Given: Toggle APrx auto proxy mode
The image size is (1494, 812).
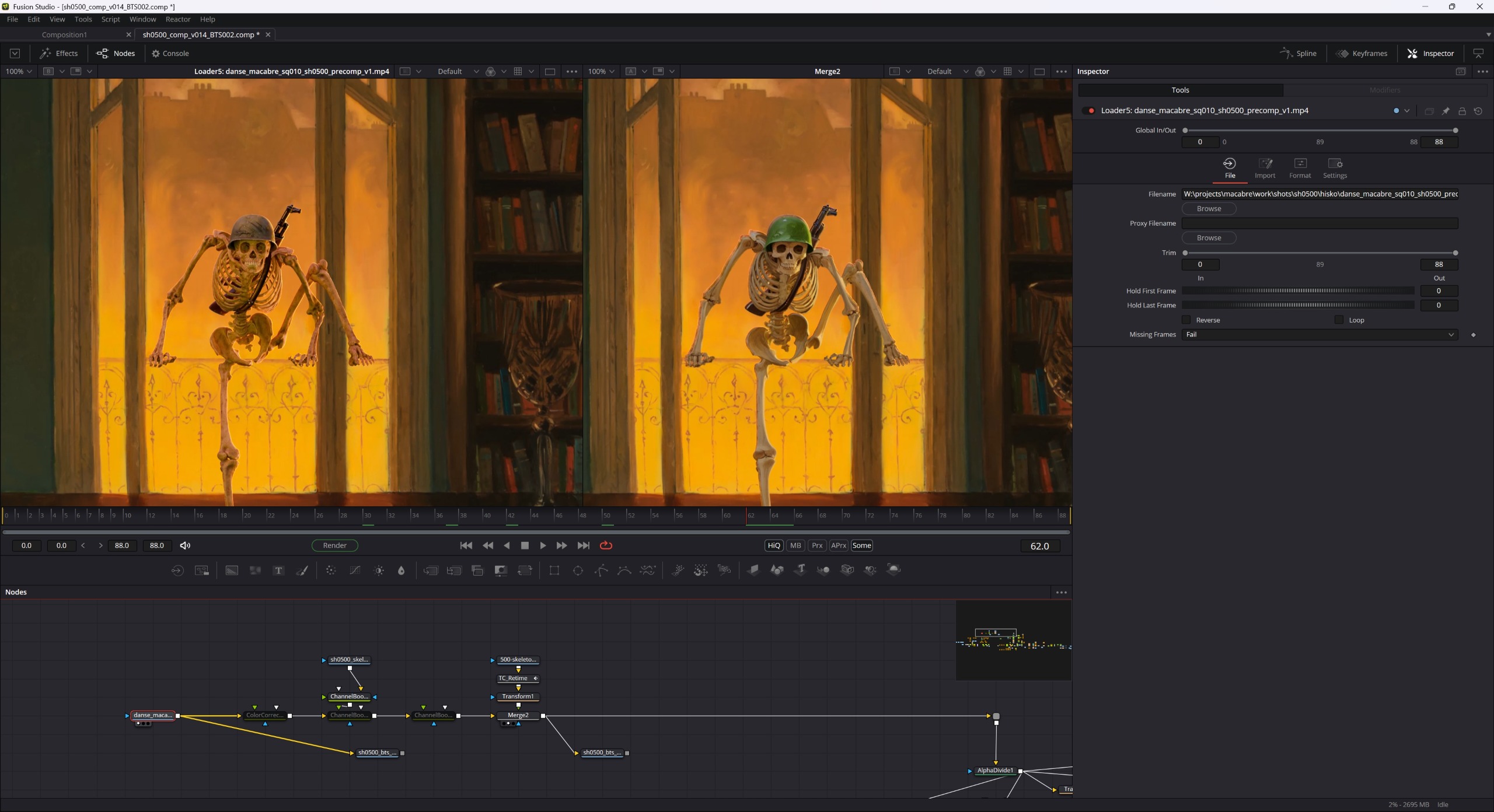Looking at the screenshot, I should (839, 545).
